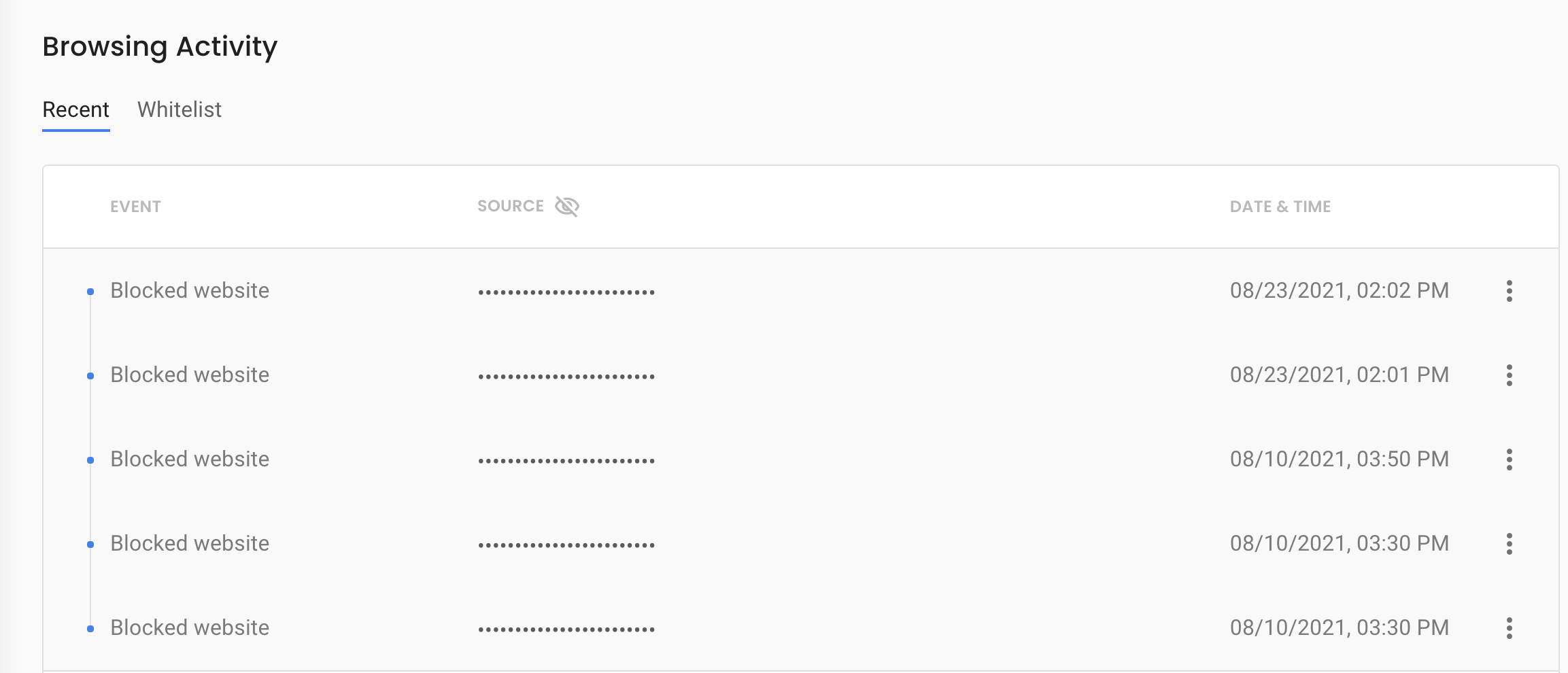Switch to the Whitelist tab
The height and width of the screenshot is (673, 1568).
(x=180, y=109)
